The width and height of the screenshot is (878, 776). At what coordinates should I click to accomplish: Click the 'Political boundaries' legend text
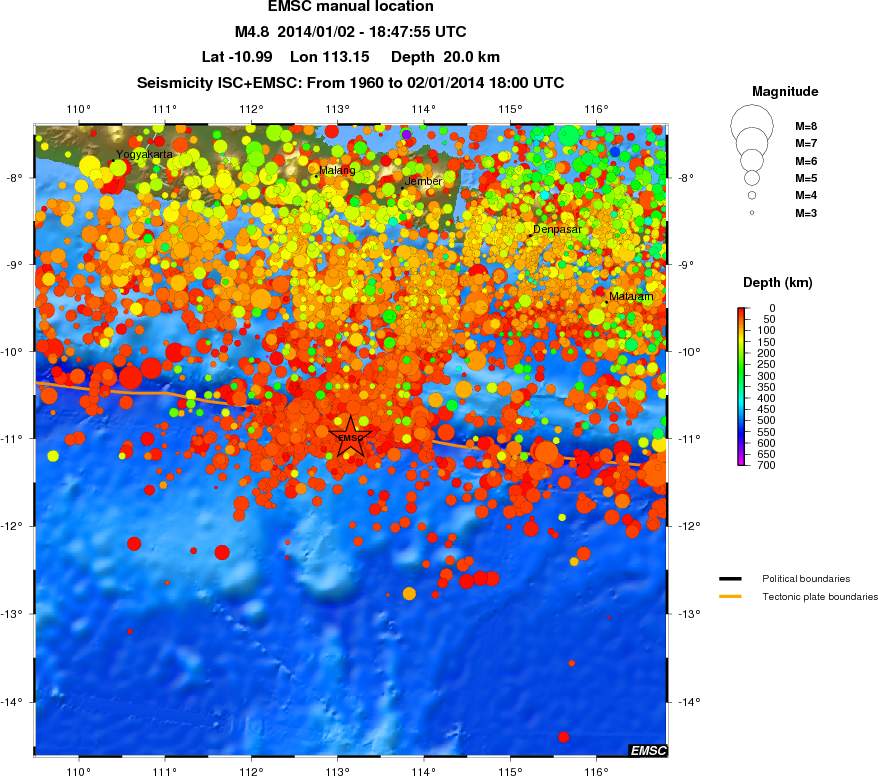click(806, 578)
